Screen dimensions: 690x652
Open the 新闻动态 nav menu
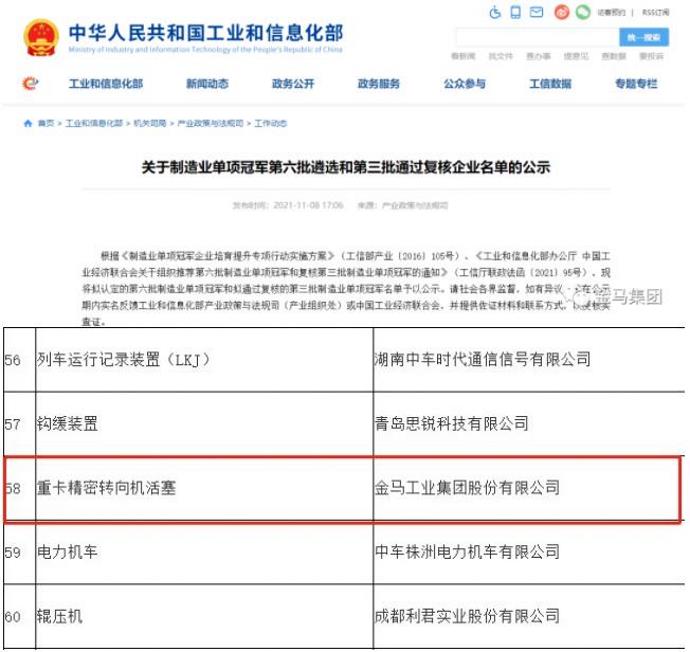pos(207,84)
